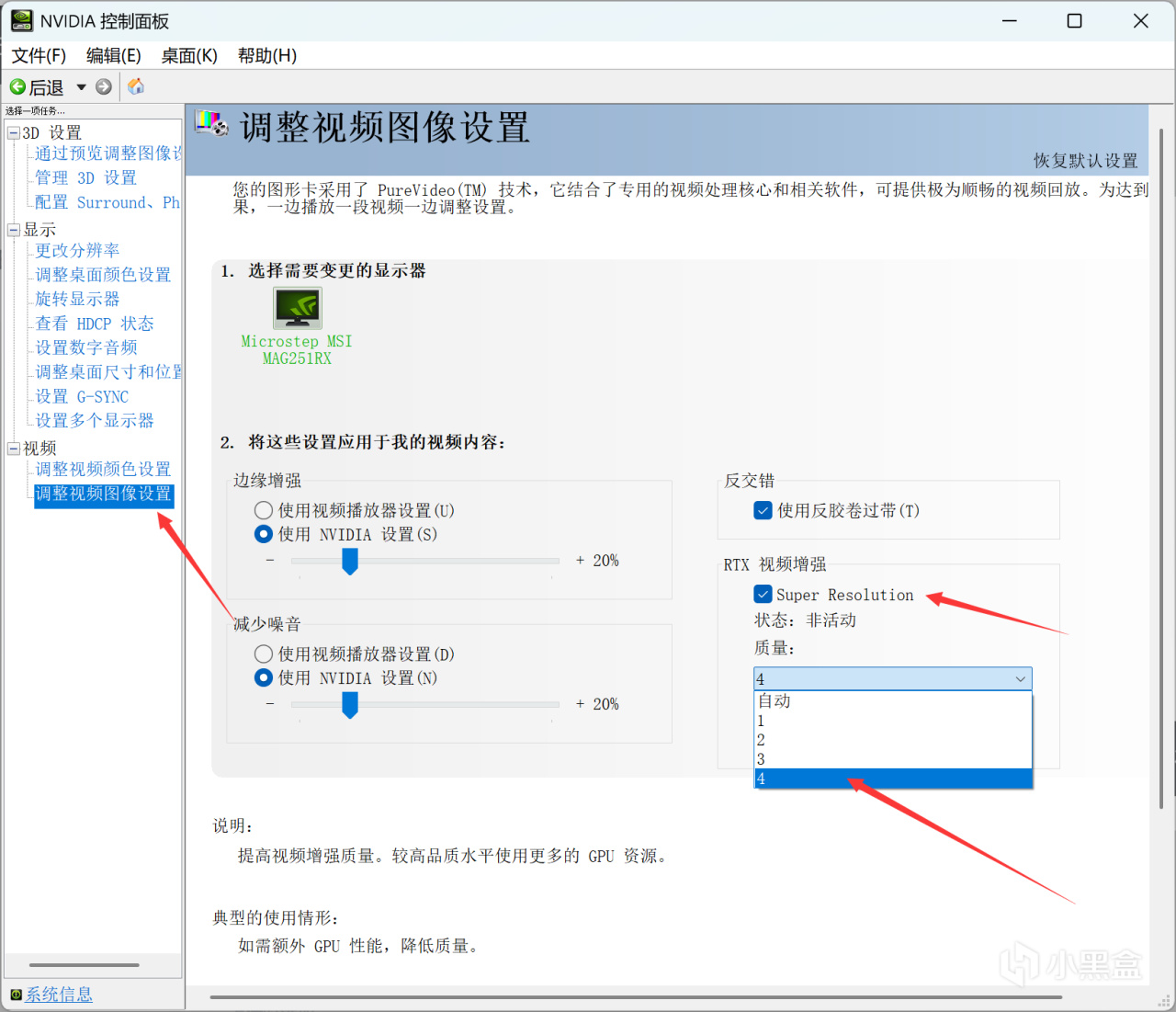This screenshot has width=1176, height=1012.
Task: Click the 后退 back button label
Action: click(x=46, y=87)
